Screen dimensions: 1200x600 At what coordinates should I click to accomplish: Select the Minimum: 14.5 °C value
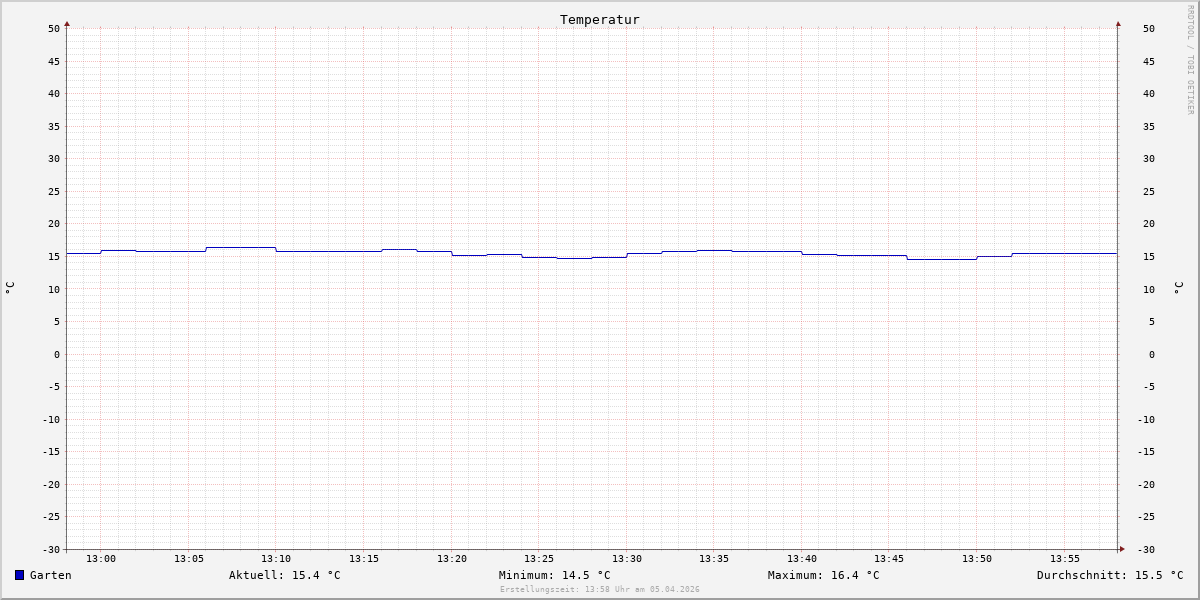555,575
